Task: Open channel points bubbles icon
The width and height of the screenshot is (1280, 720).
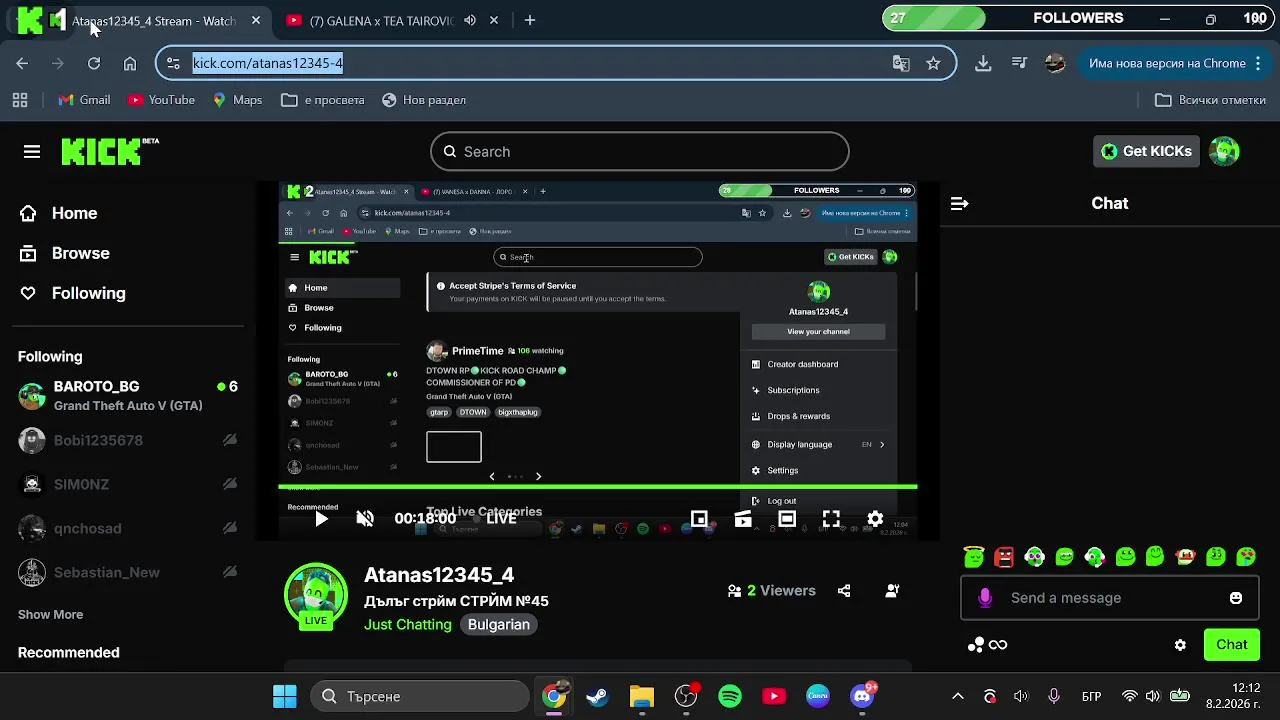Action: (976, 645)
